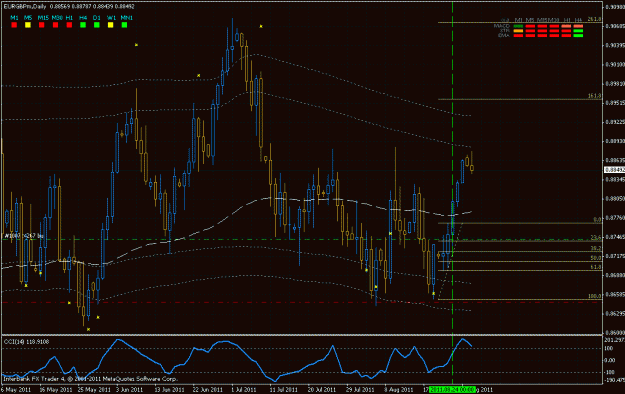The height and width of the screenshot is (394, 625).
Task: Click the green EMA H4 cell in signal matrix
Action: 578,35
